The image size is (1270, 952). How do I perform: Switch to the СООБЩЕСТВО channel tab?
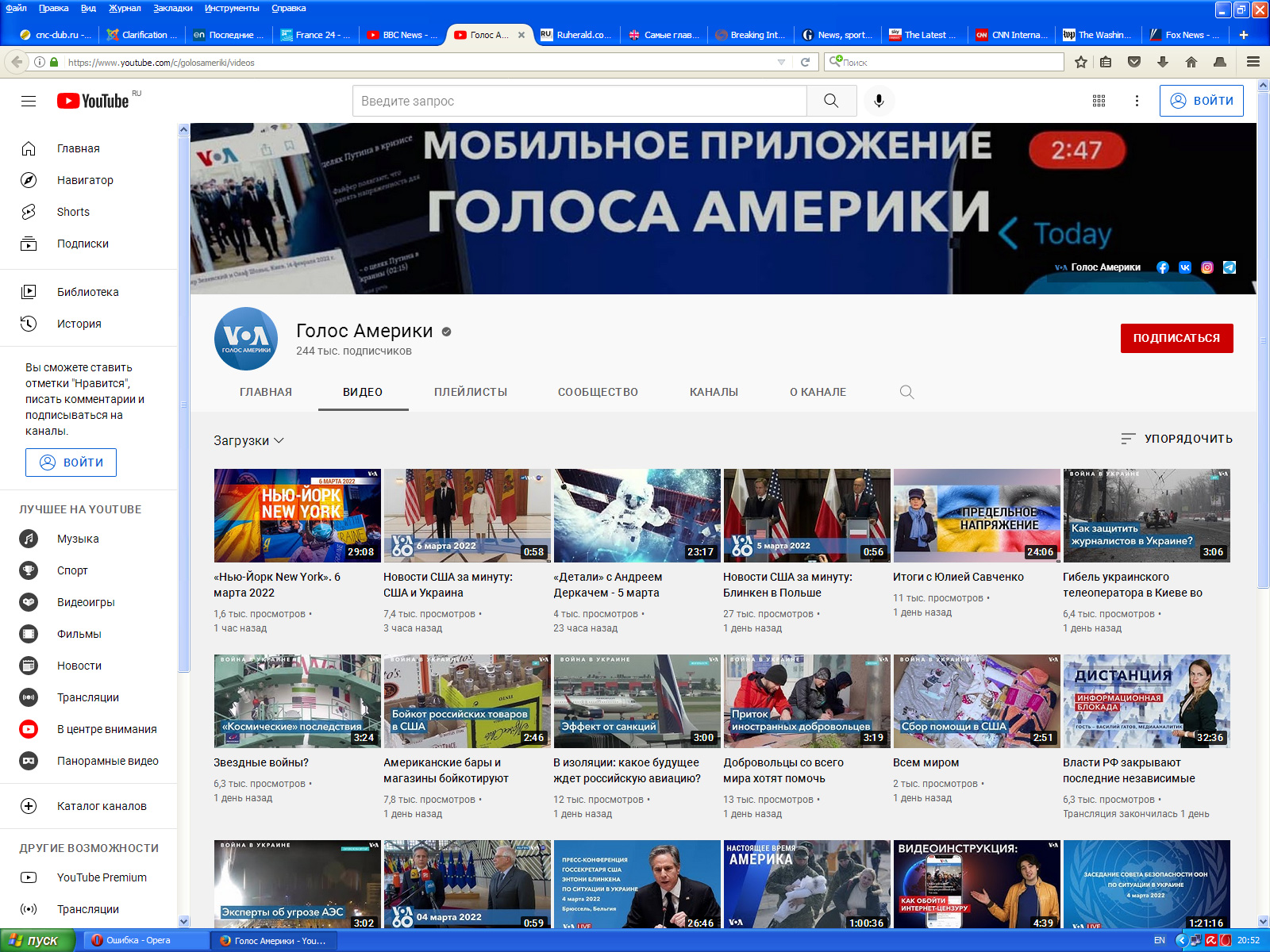598,392
